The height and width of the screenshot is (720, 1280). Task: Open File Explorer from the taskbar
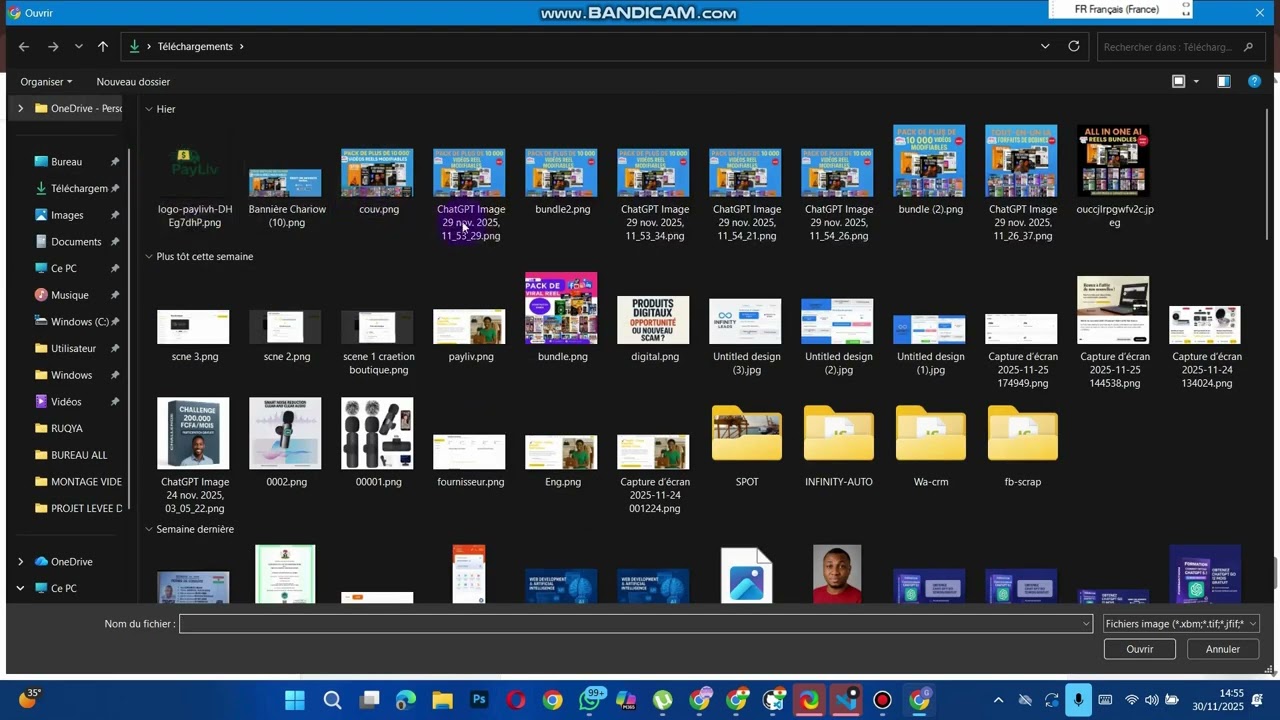(442, 700)
